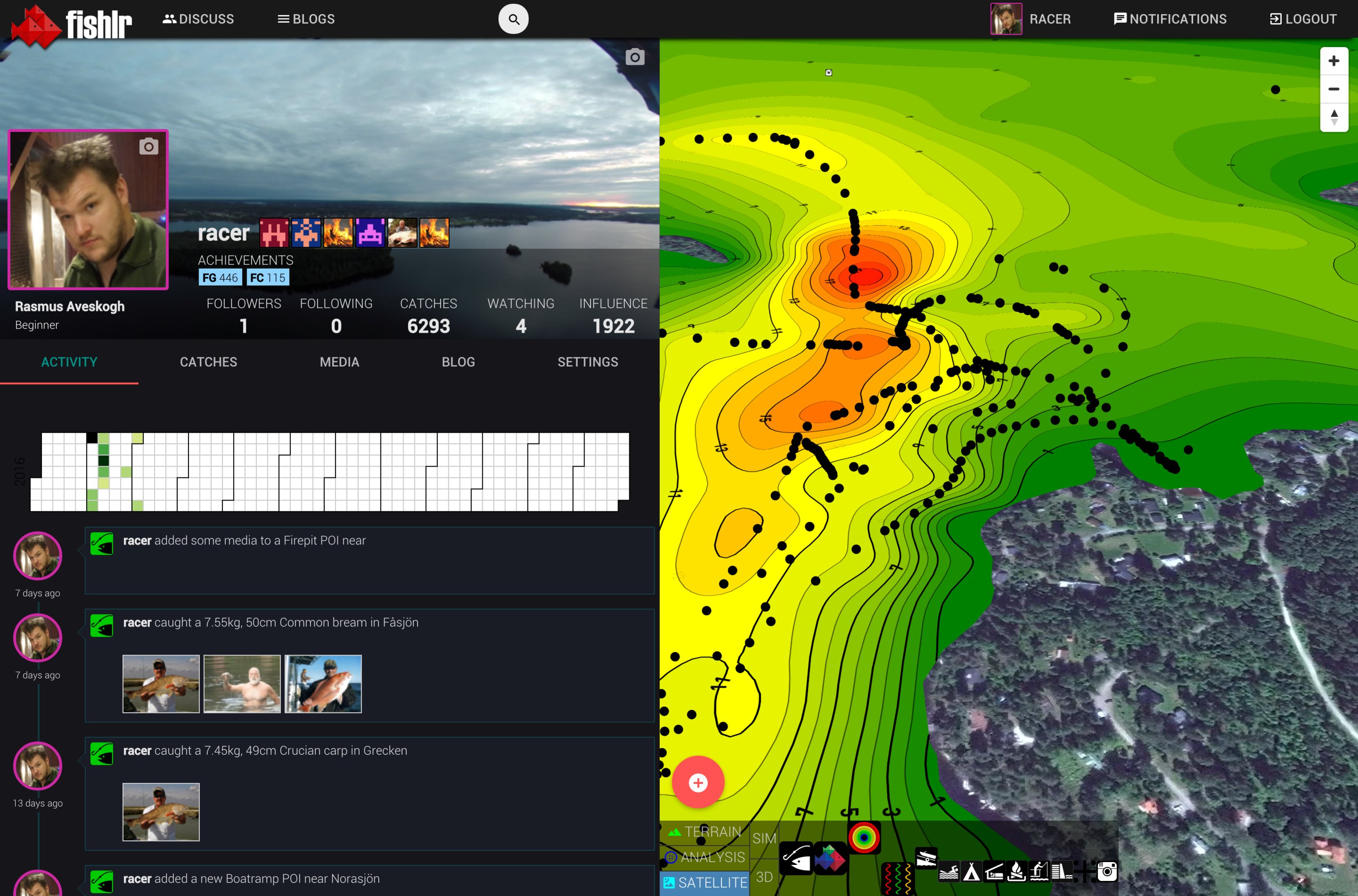Click the boat ramp POI icon

pyautogui.click(x=926, y=858)
